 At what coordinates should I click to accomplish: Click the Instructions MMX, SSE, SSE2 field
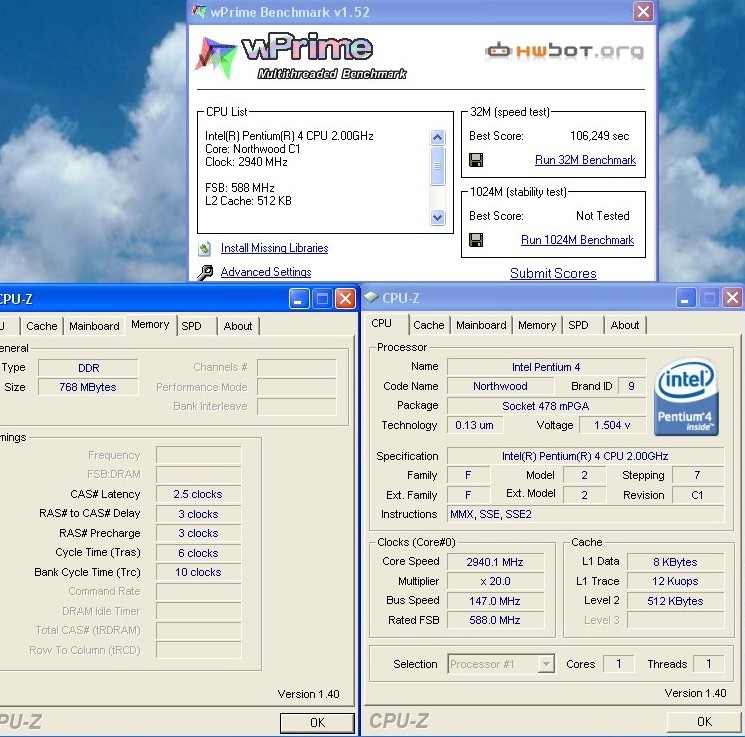point(585,514)
